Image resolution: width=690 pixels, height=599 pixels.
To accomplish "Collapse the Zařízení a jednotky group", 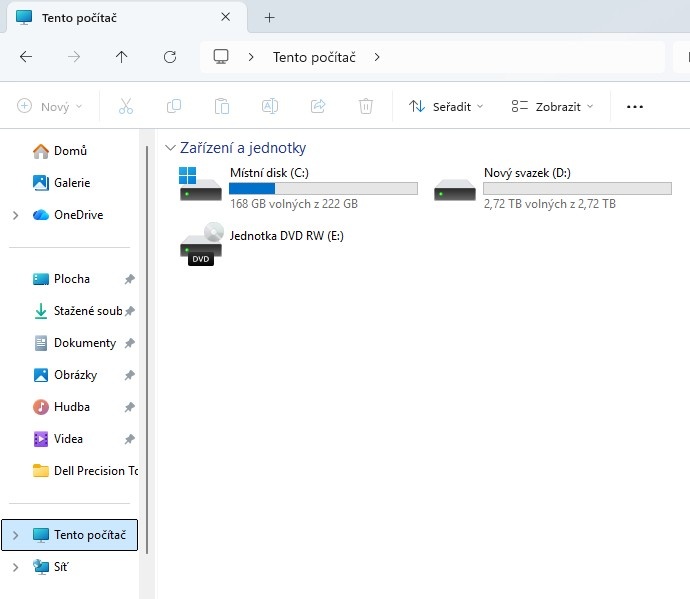I will click(x=170, y=148).
